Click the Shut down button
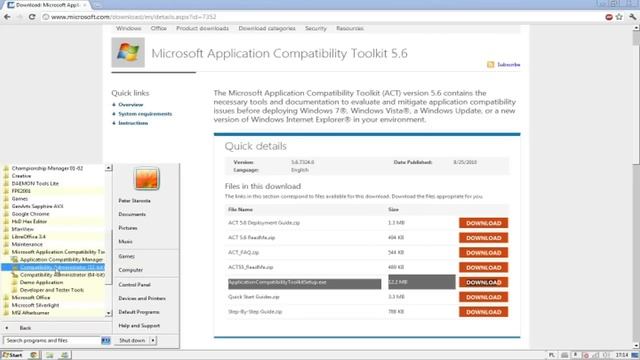Image resolution: width=640 pixels, height=360 pixels. pyautogui.click(x=132, y=340)
